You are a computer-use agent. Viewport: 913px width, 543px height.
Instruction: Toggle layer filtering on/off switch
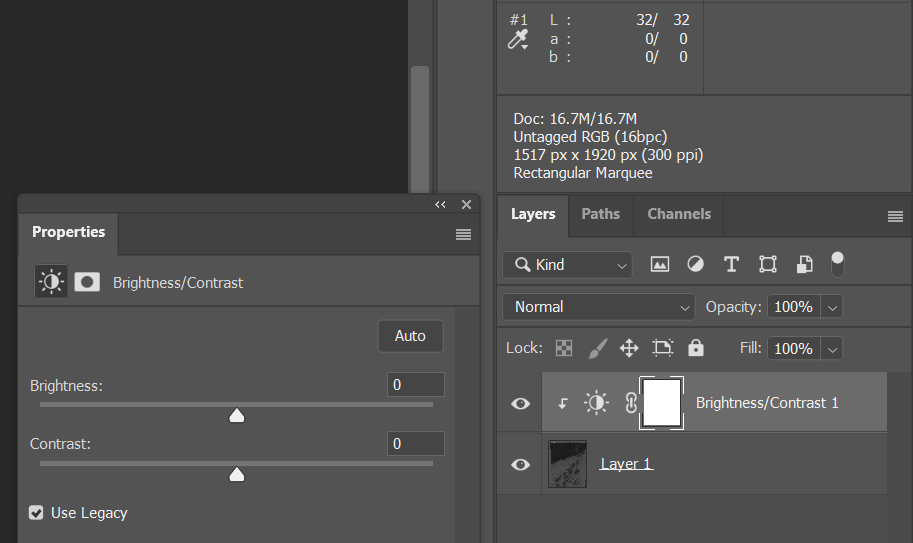(x=837, y=264)
